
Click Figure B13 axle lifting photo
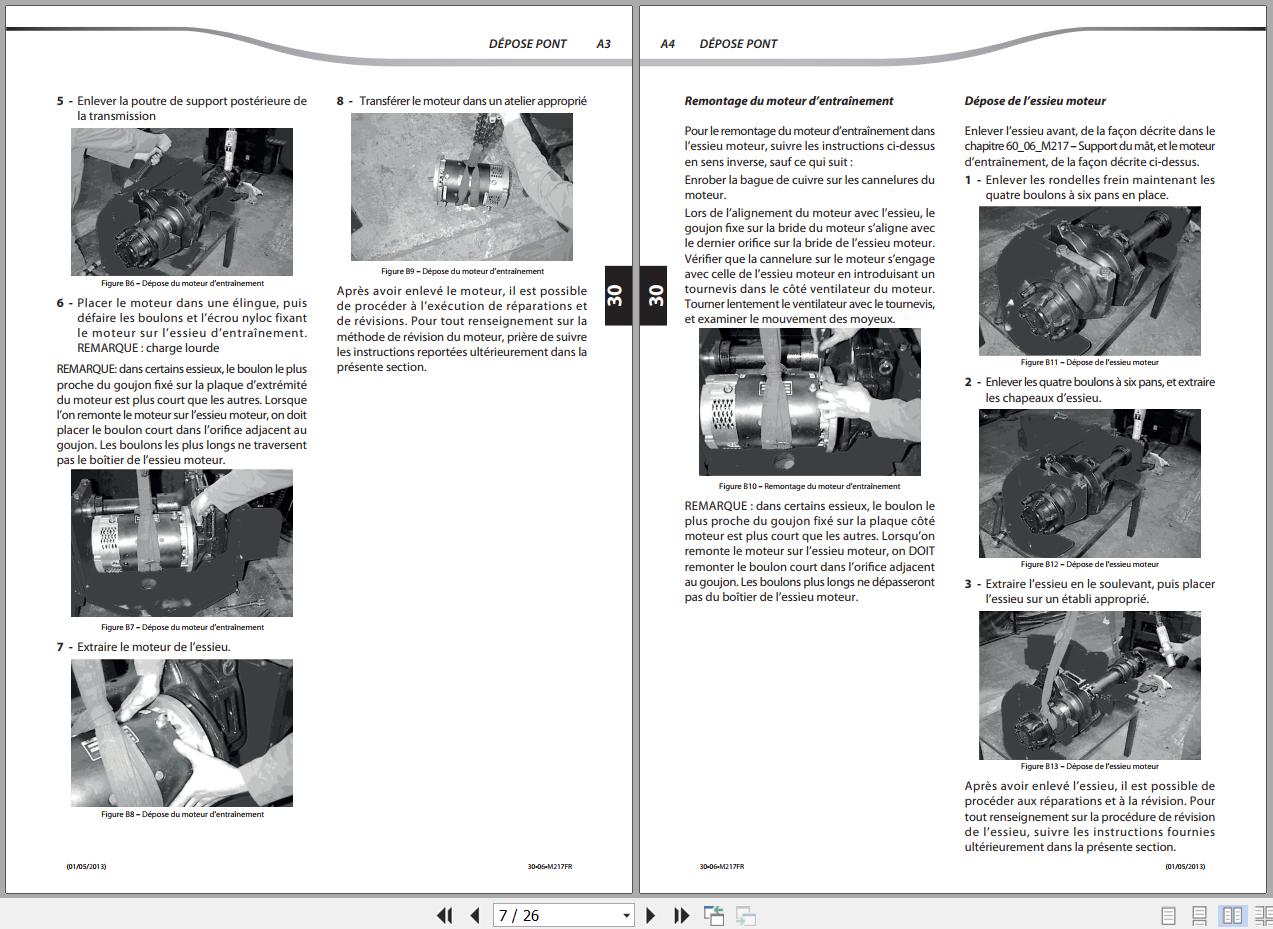tap(1090, 685)
